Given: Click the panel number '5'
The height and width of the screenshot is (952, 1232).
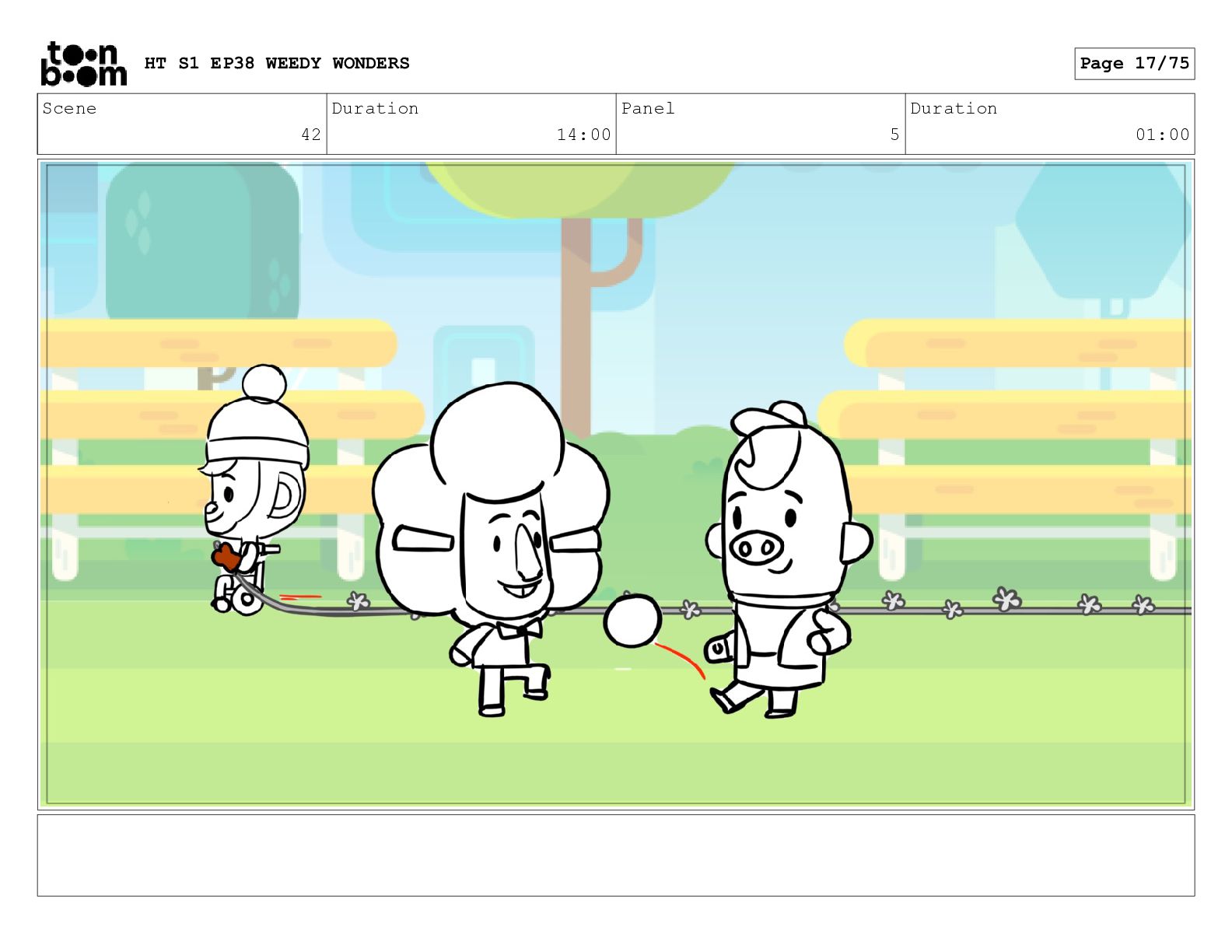Looking at the screenshot, I should pos(894,135).
